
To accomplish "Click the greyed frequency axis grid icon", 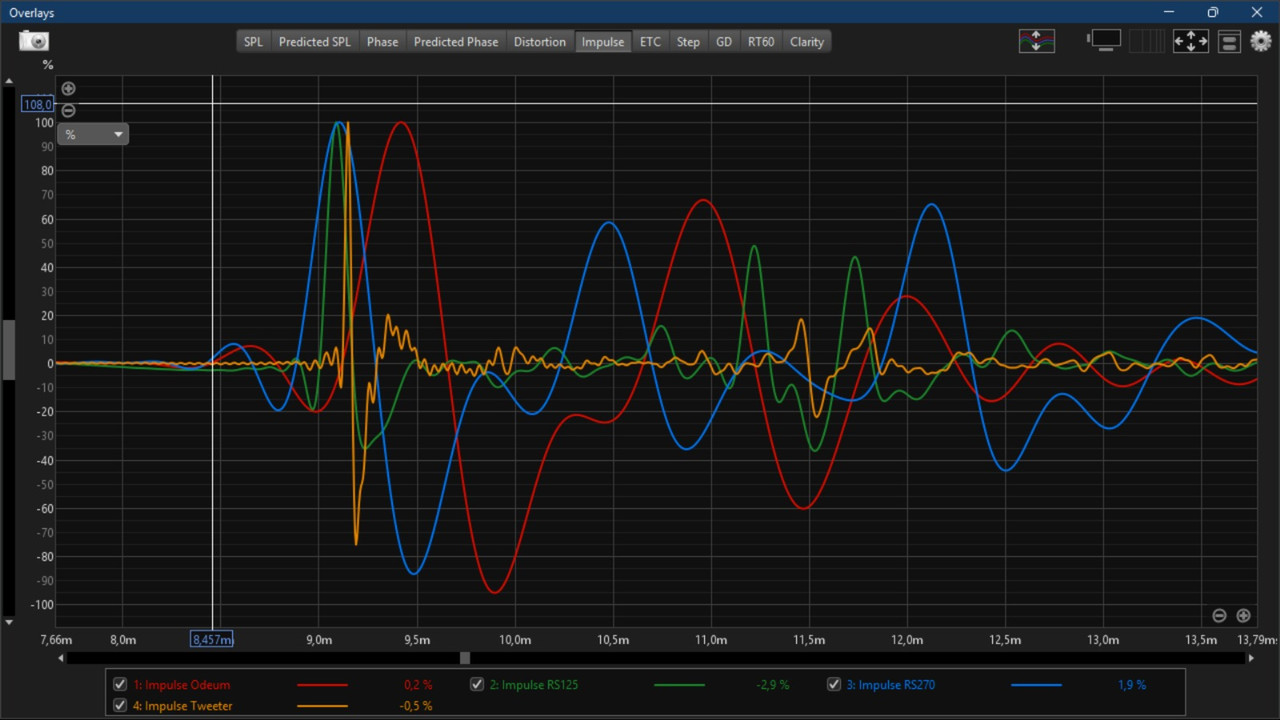I will tap(1147, 41).
